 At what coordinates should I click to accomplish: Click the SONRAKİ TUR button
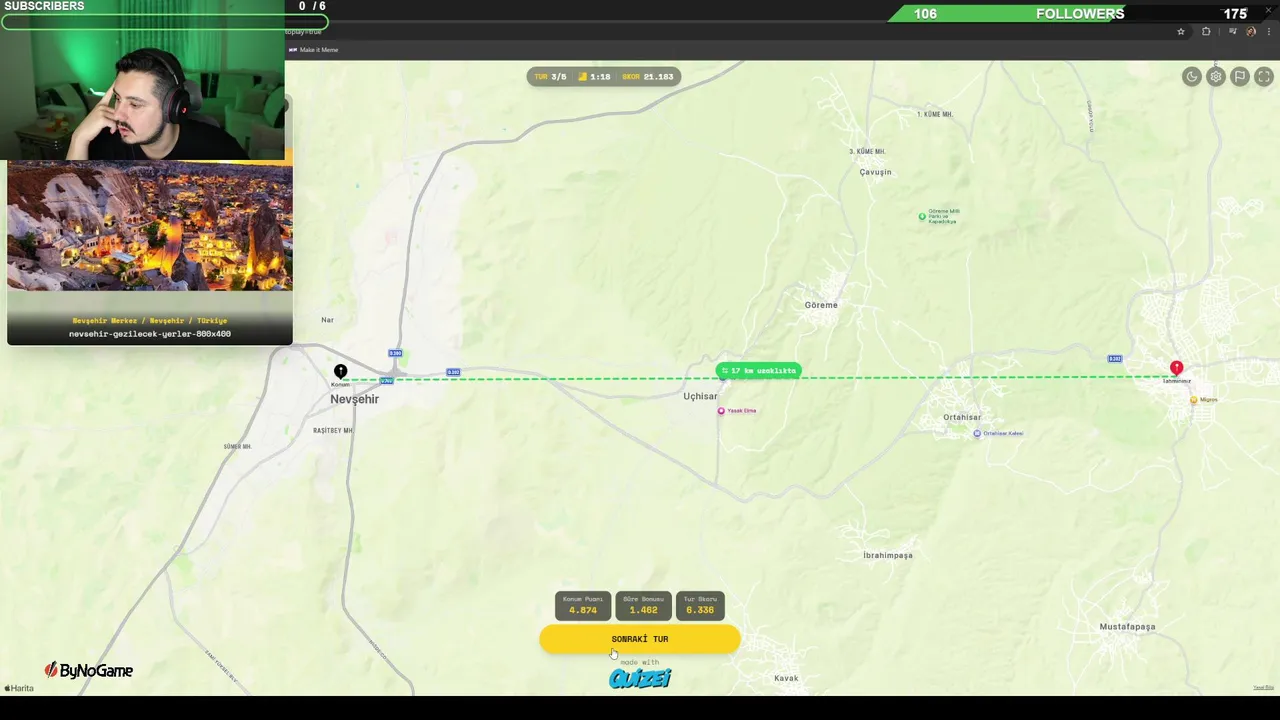(640, 639)
